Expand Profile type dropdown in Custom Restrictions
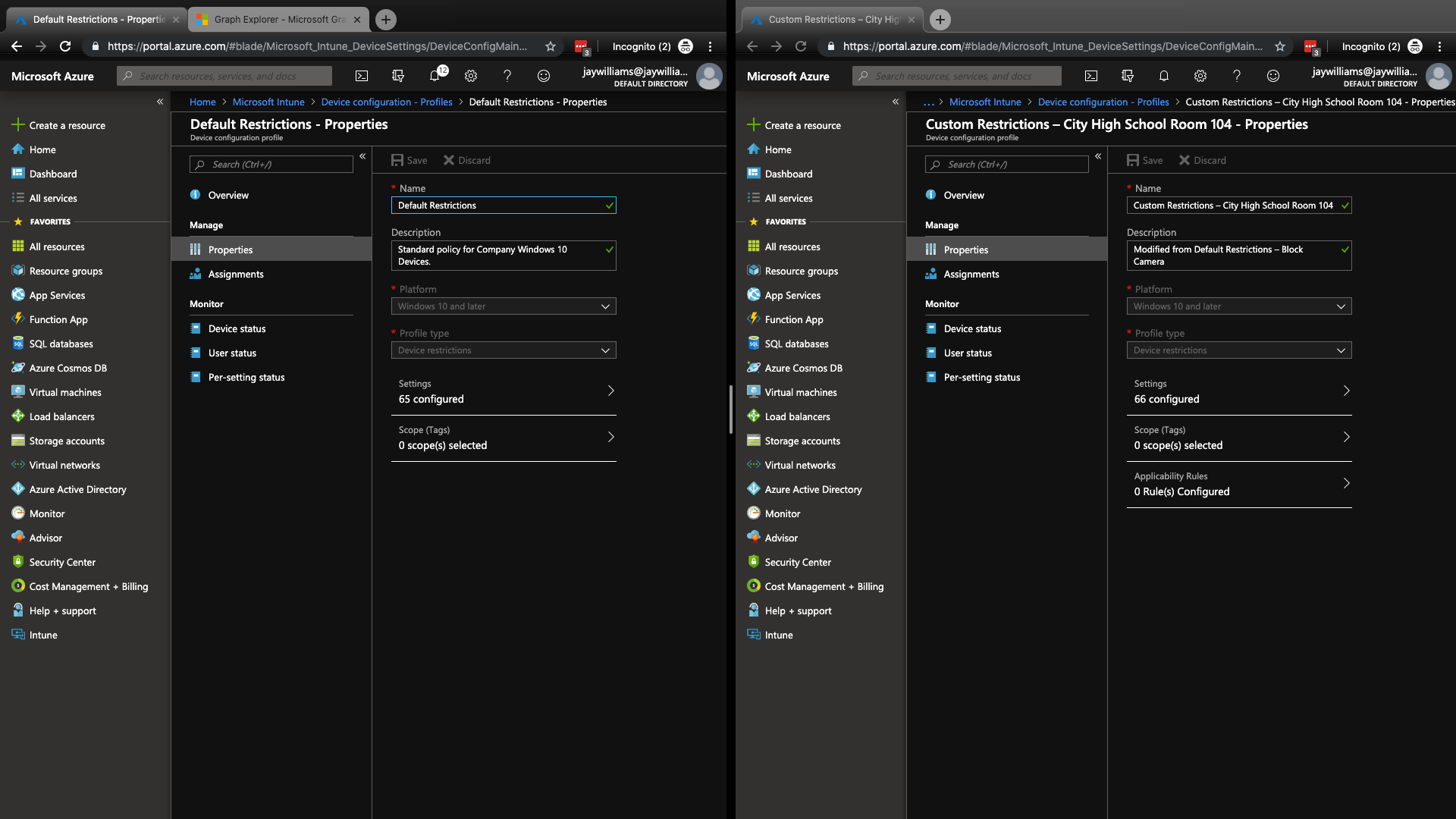 pos(1238,350)
